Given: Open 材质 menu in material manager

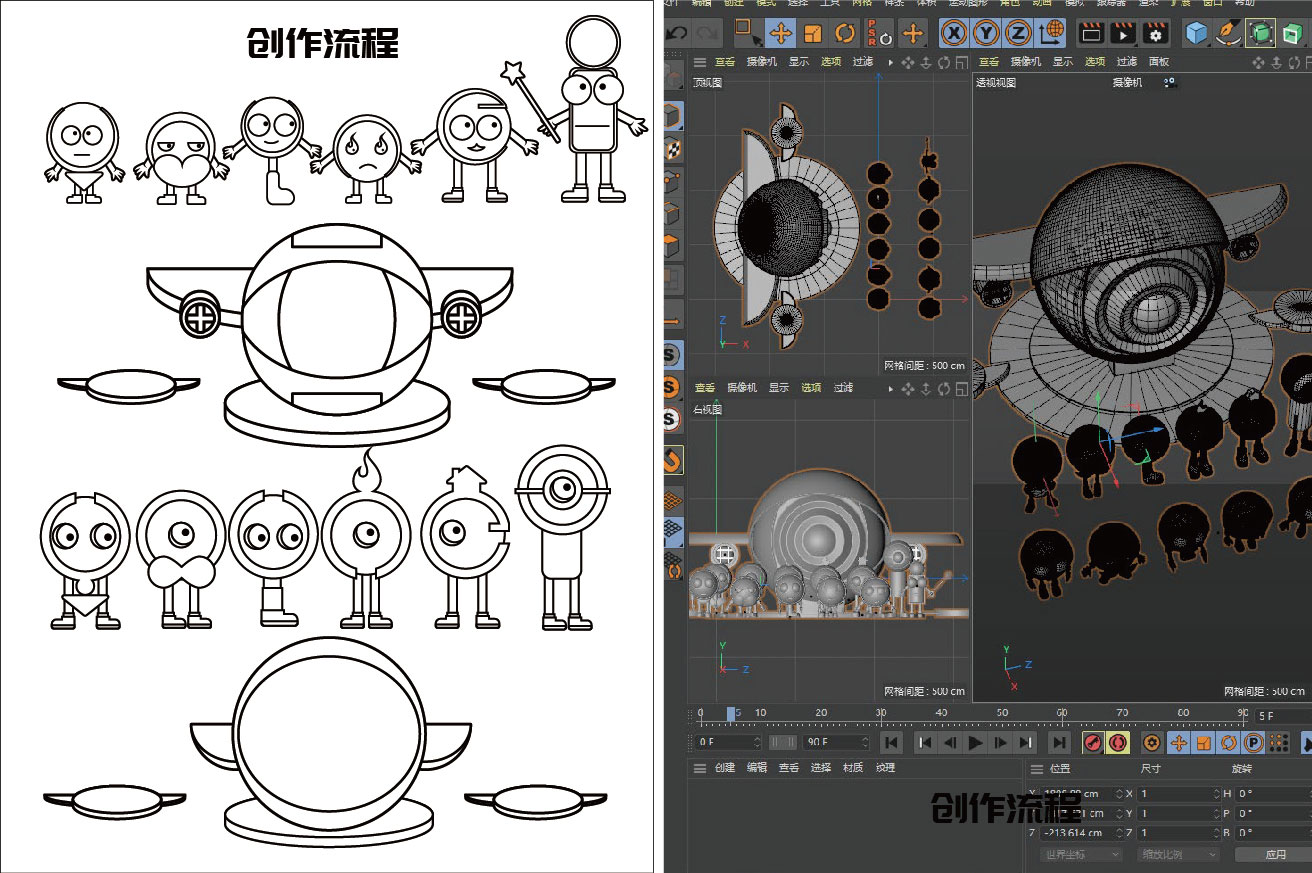Looking at the screenshot, I should (853, 768).
